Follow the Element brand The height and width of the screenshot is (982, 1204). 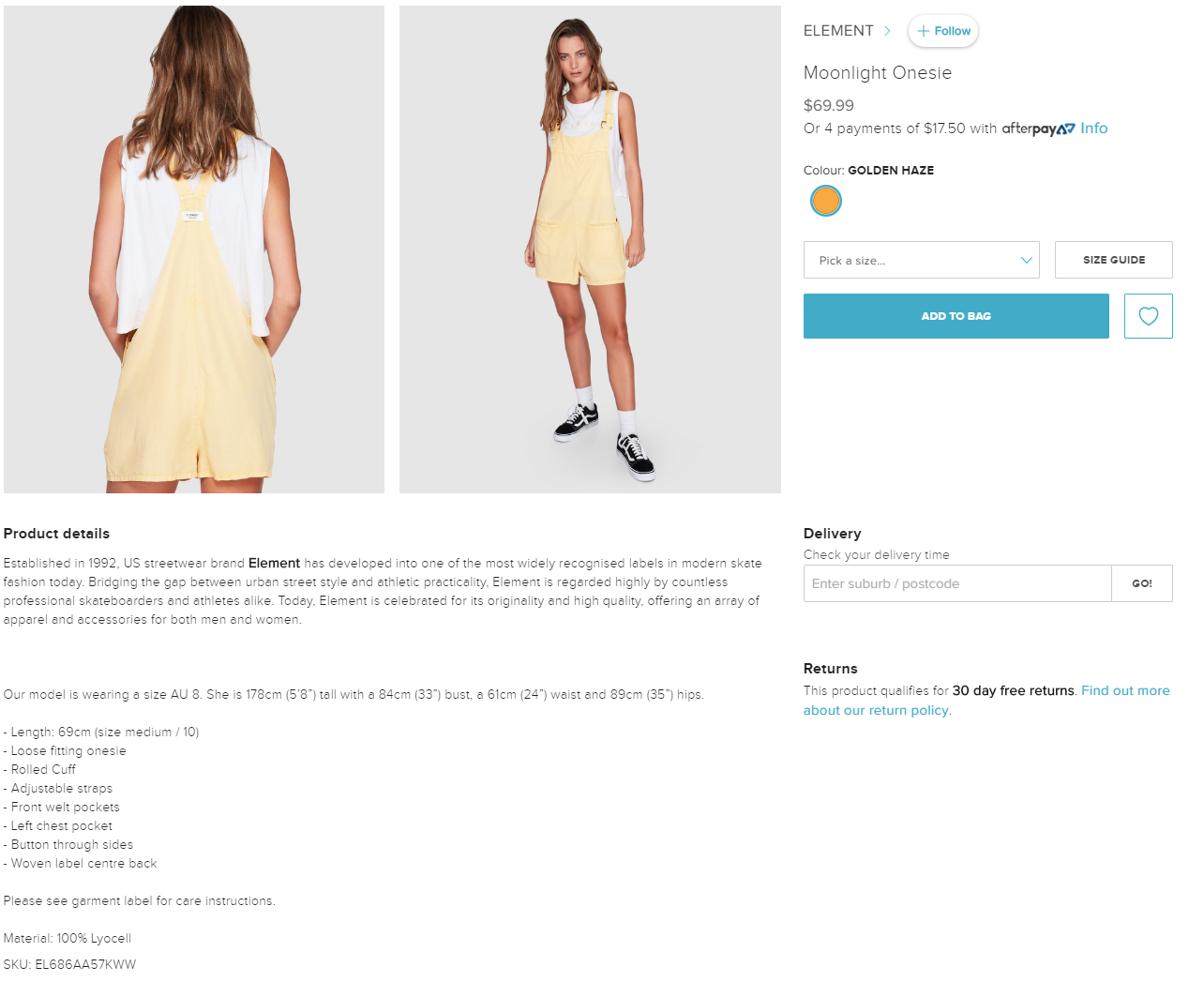pos(943,31)
